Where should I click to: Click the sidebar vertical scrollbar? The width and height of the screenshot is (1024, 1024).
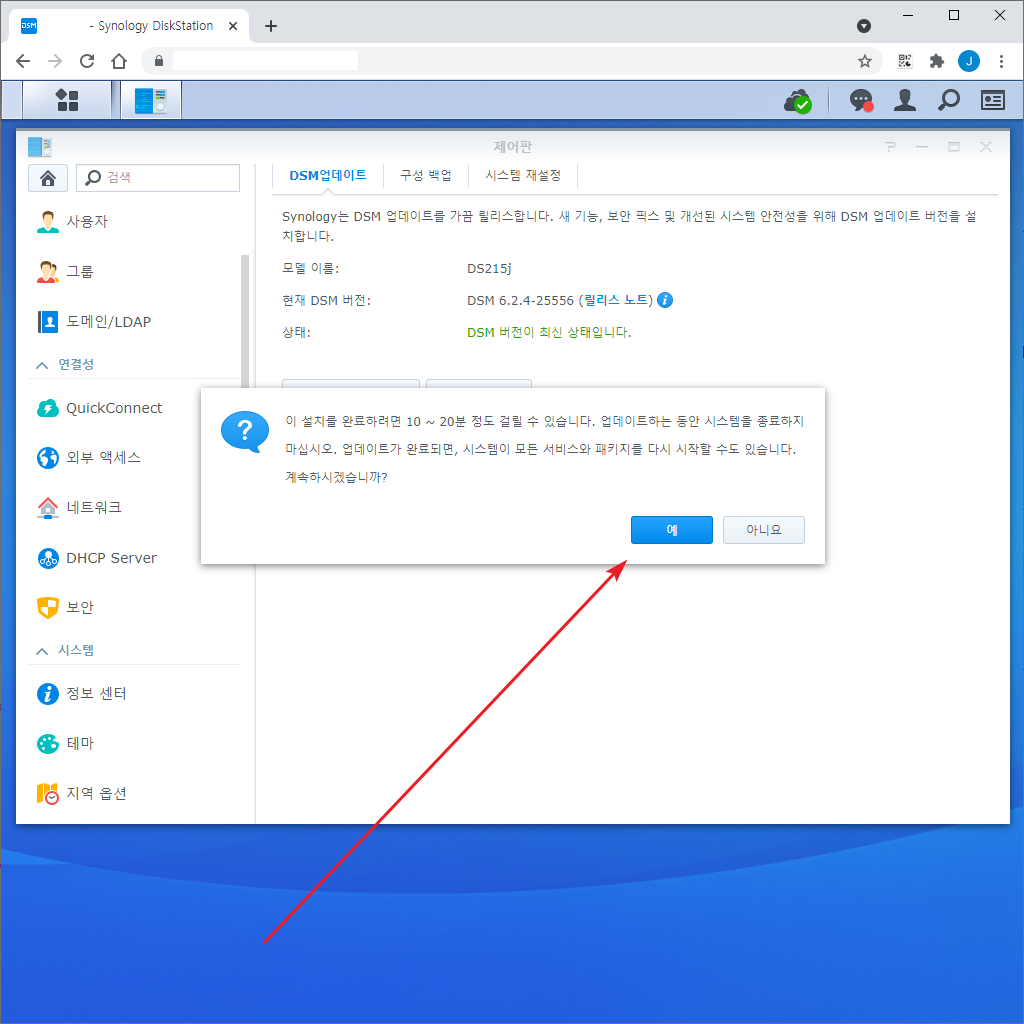tap(245, 323)
